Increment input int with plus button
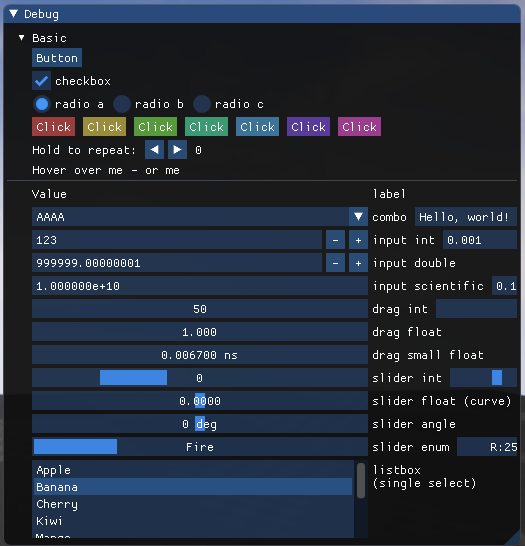This screenshot has width=525, height=546. [358, 240]
